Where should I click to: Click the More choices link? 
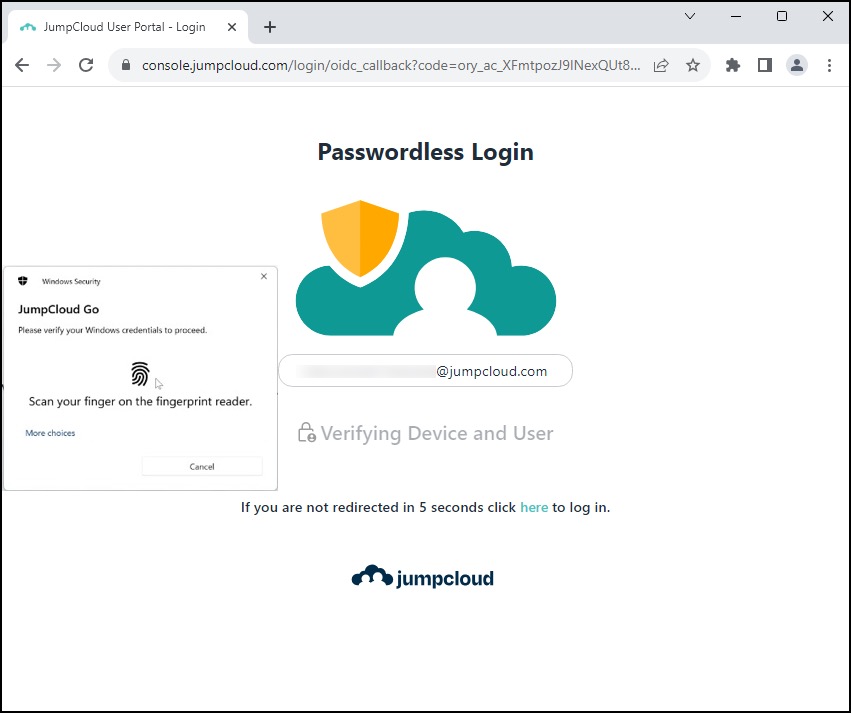pos(50,433)
